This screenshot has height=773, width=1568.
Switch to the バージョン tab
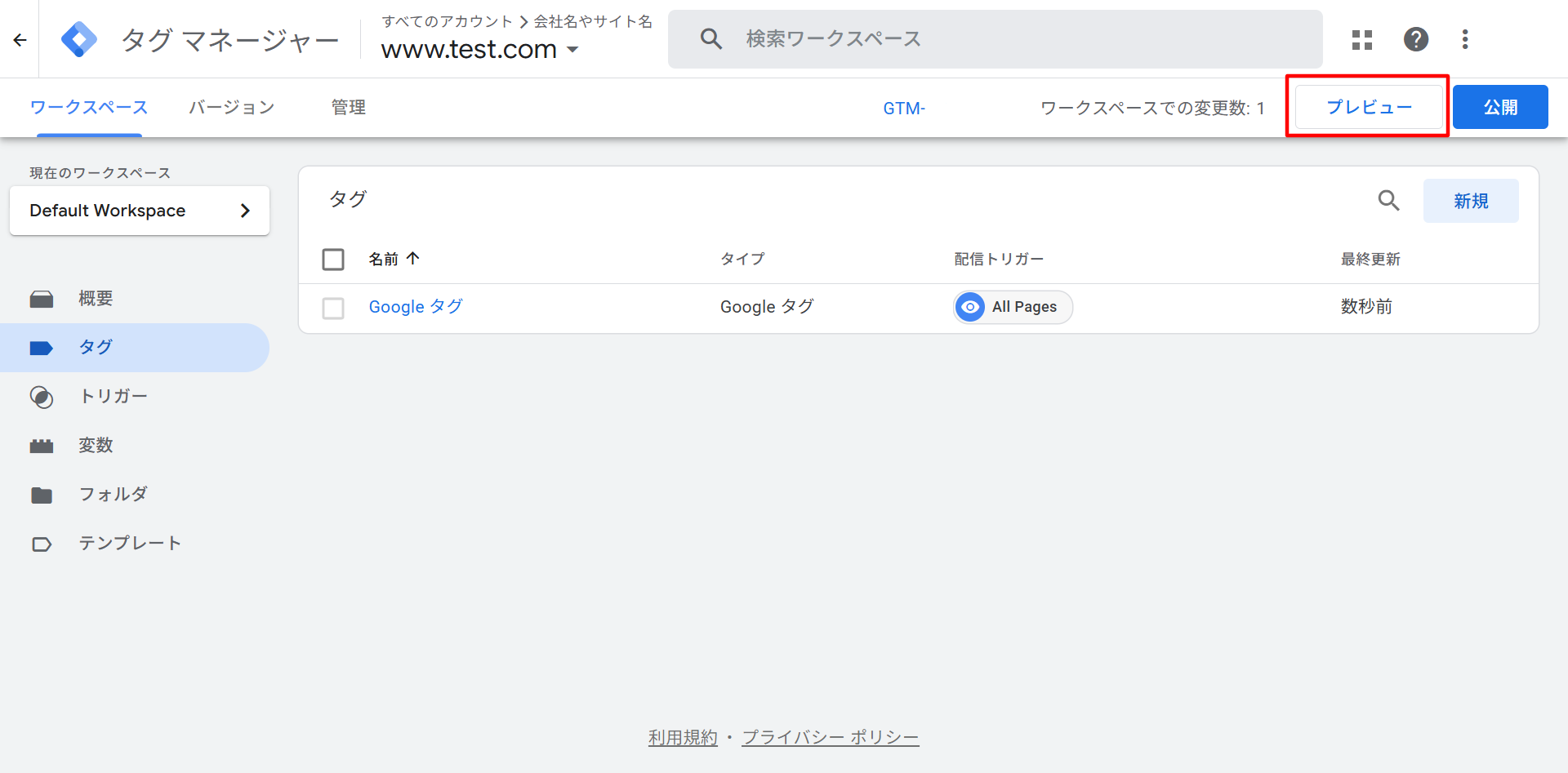(x=231, y=108)
